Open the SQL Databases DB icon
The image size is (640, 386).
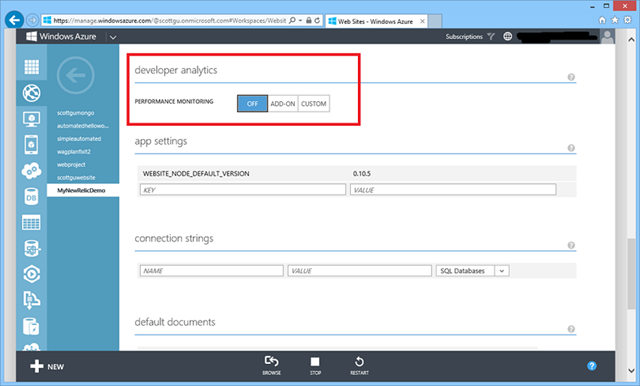[x=31, y=197]
